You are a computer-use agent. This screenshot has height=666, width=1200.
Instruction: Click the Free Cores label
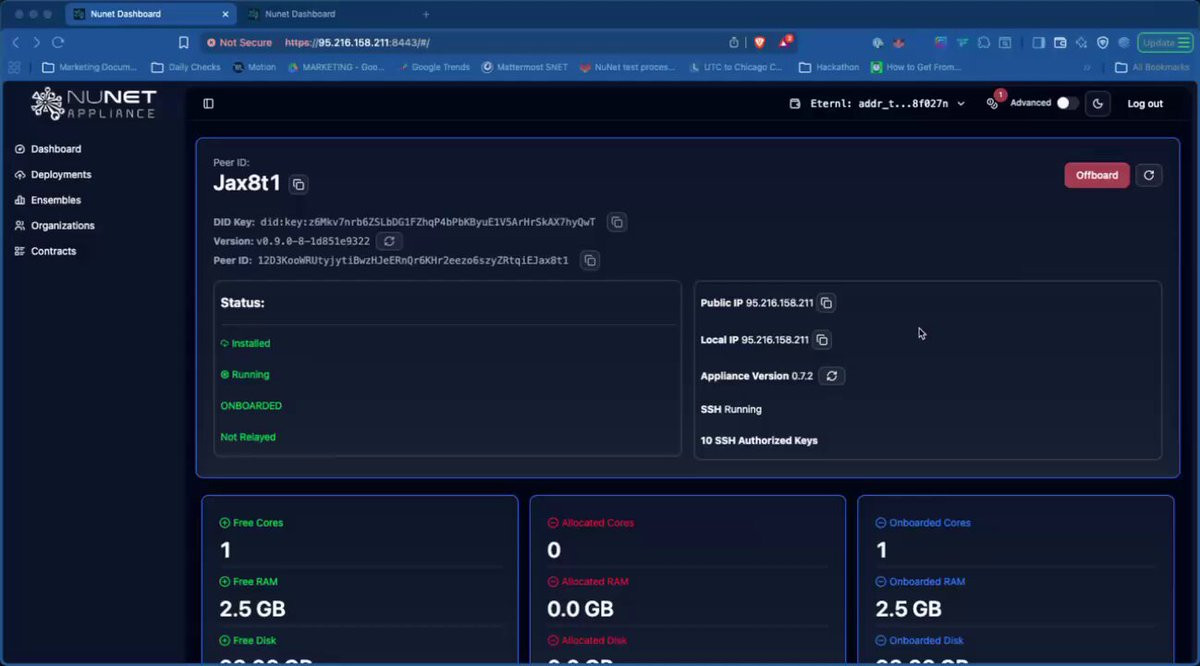pyautogui.click(x=251, y=523)
